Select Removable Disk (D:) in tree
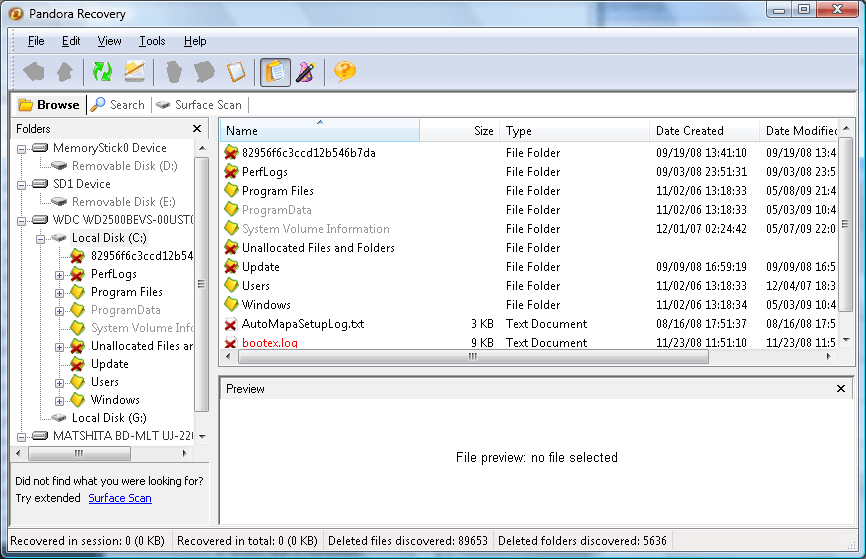 pos(124,166)
